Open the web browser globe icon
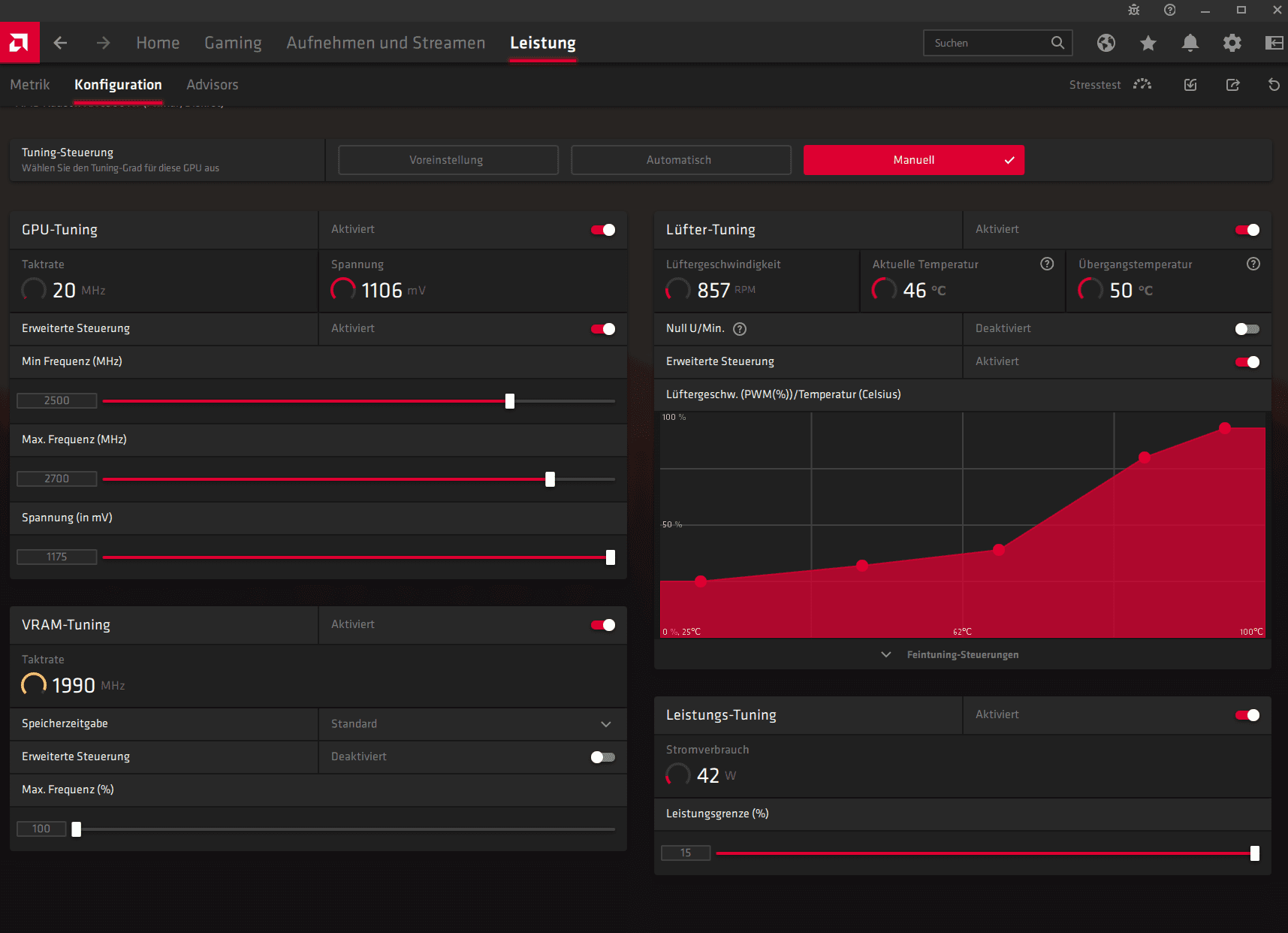 point(1106,43)
